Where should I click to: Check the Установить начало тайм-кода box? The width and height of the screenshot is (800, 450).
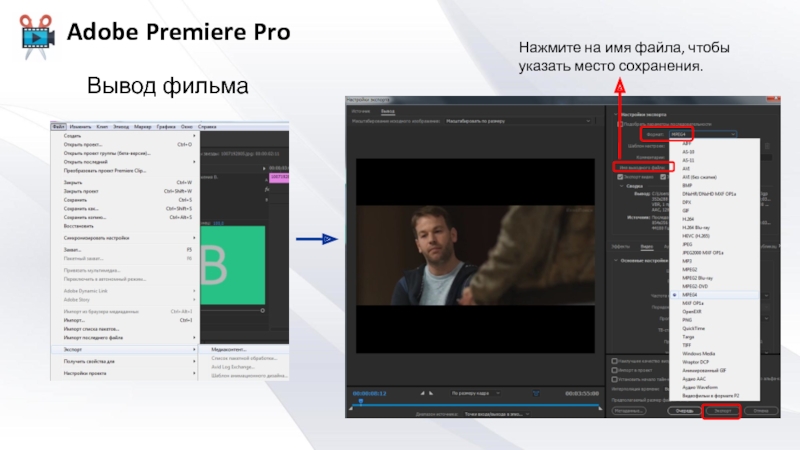click(614, 379)
